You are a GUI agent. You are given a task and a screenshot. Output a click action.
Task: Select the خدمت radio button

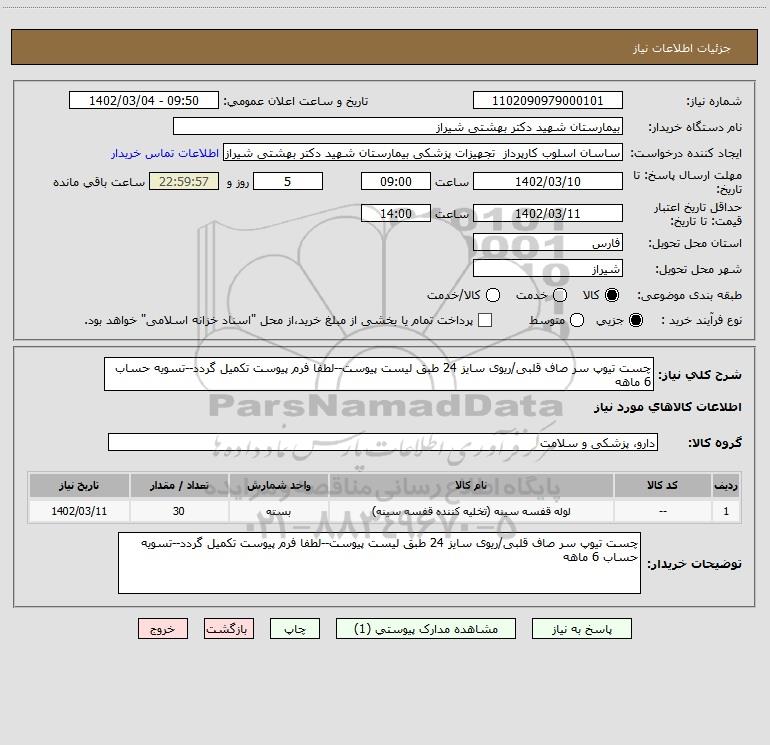point(560,295)
